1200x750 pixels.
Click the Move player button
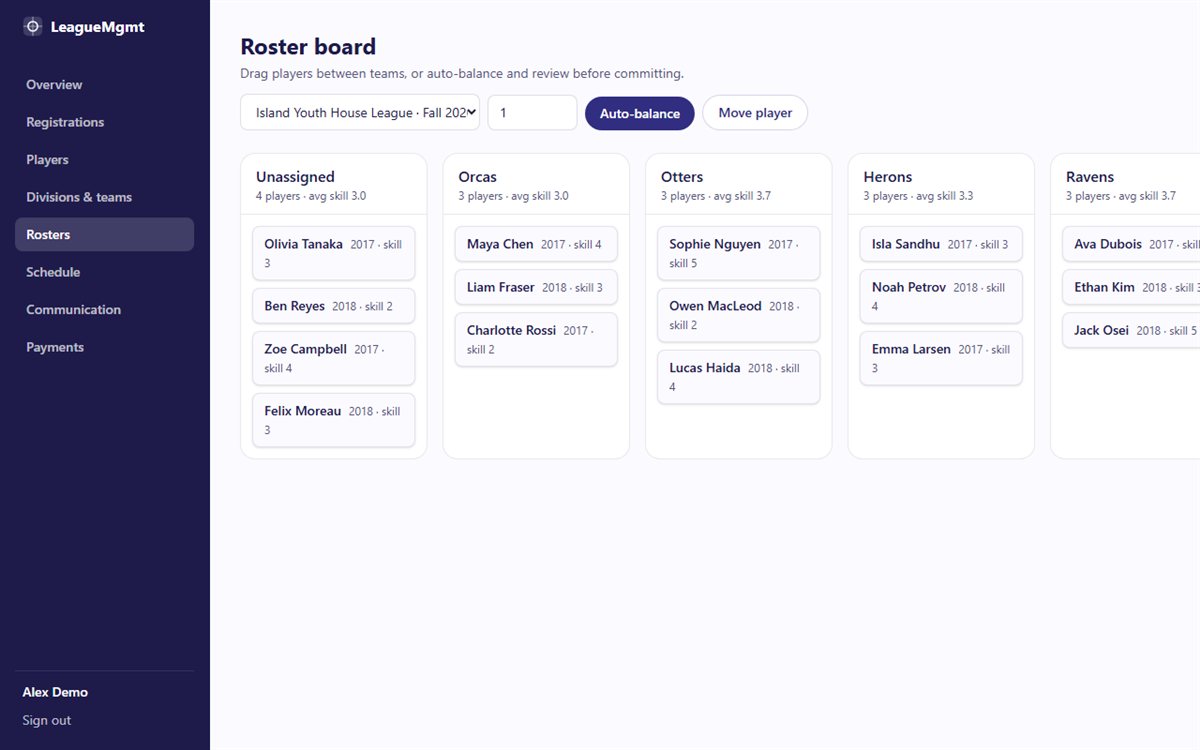[755, 113]
